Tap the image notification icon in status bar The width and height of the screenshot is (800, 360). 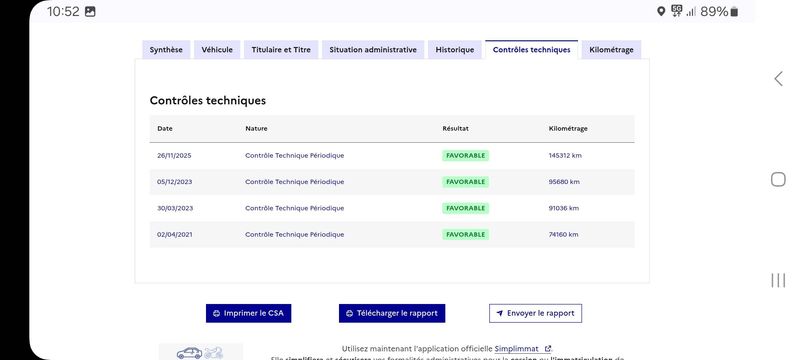coord(90,11)
